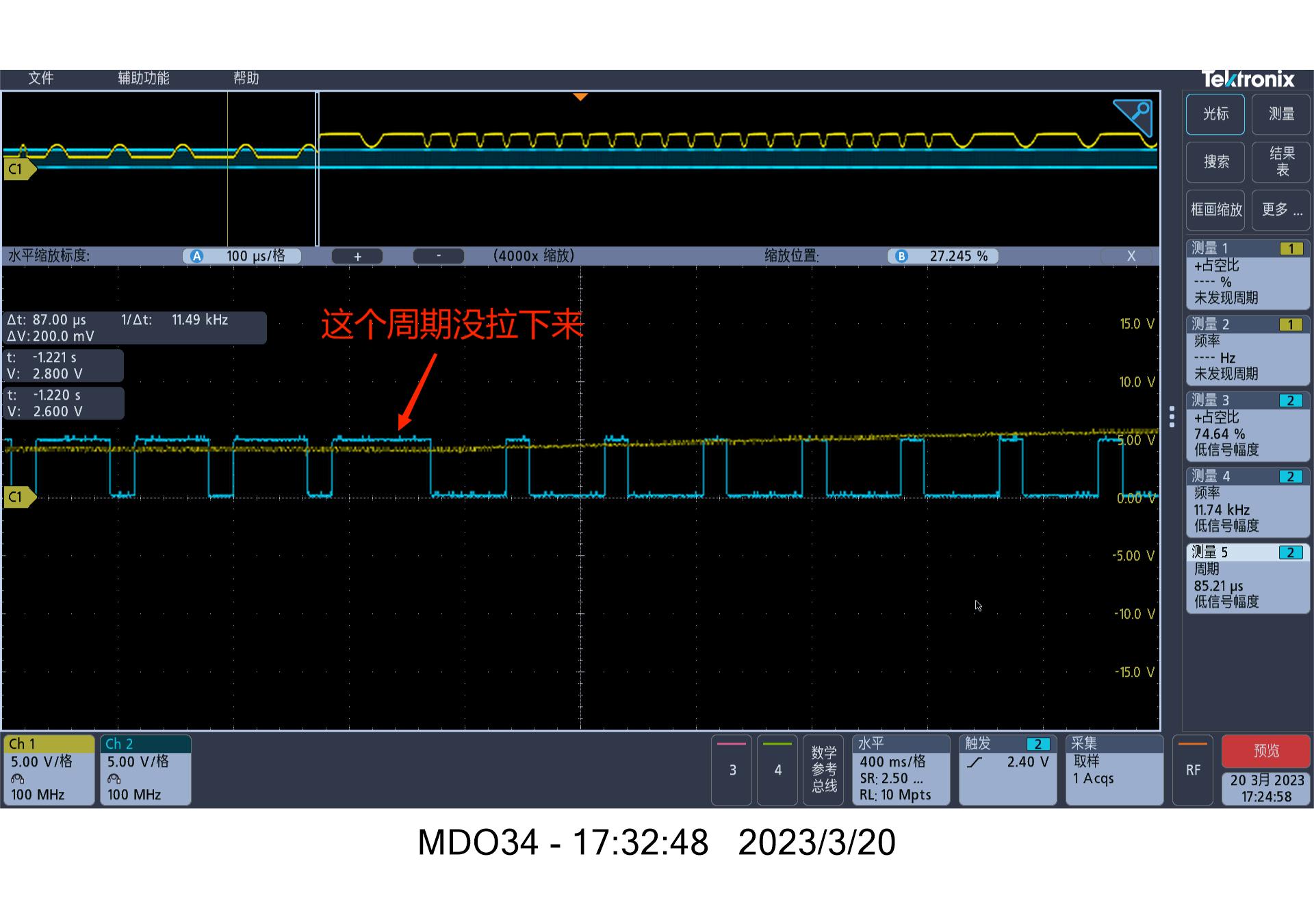This screenshot has width=1314, height=924.
Task: Select the 光标 cursors button
Action: pyautogui.click(x=1215, y=114)
